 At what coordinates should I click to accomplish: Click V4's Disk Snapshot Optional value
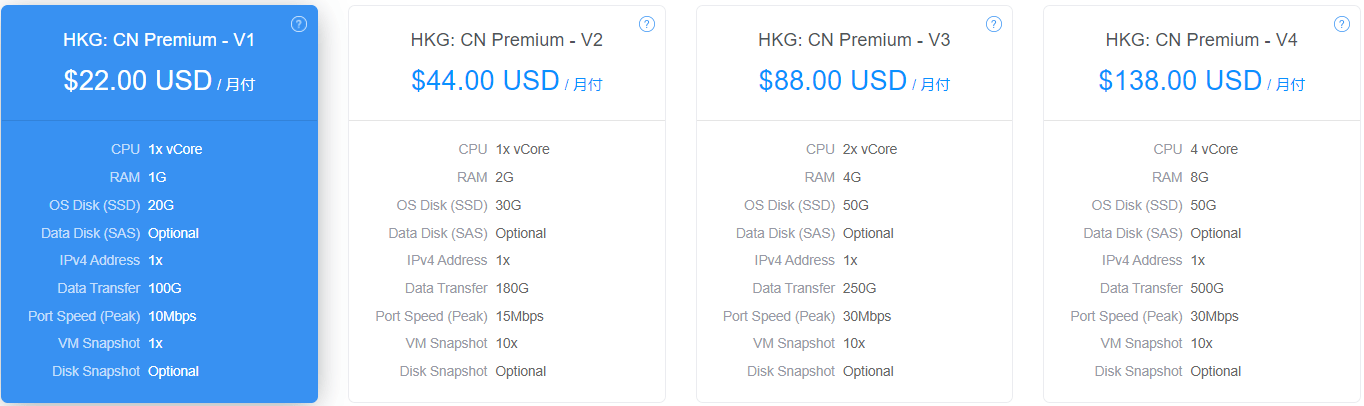point(1216,371)
